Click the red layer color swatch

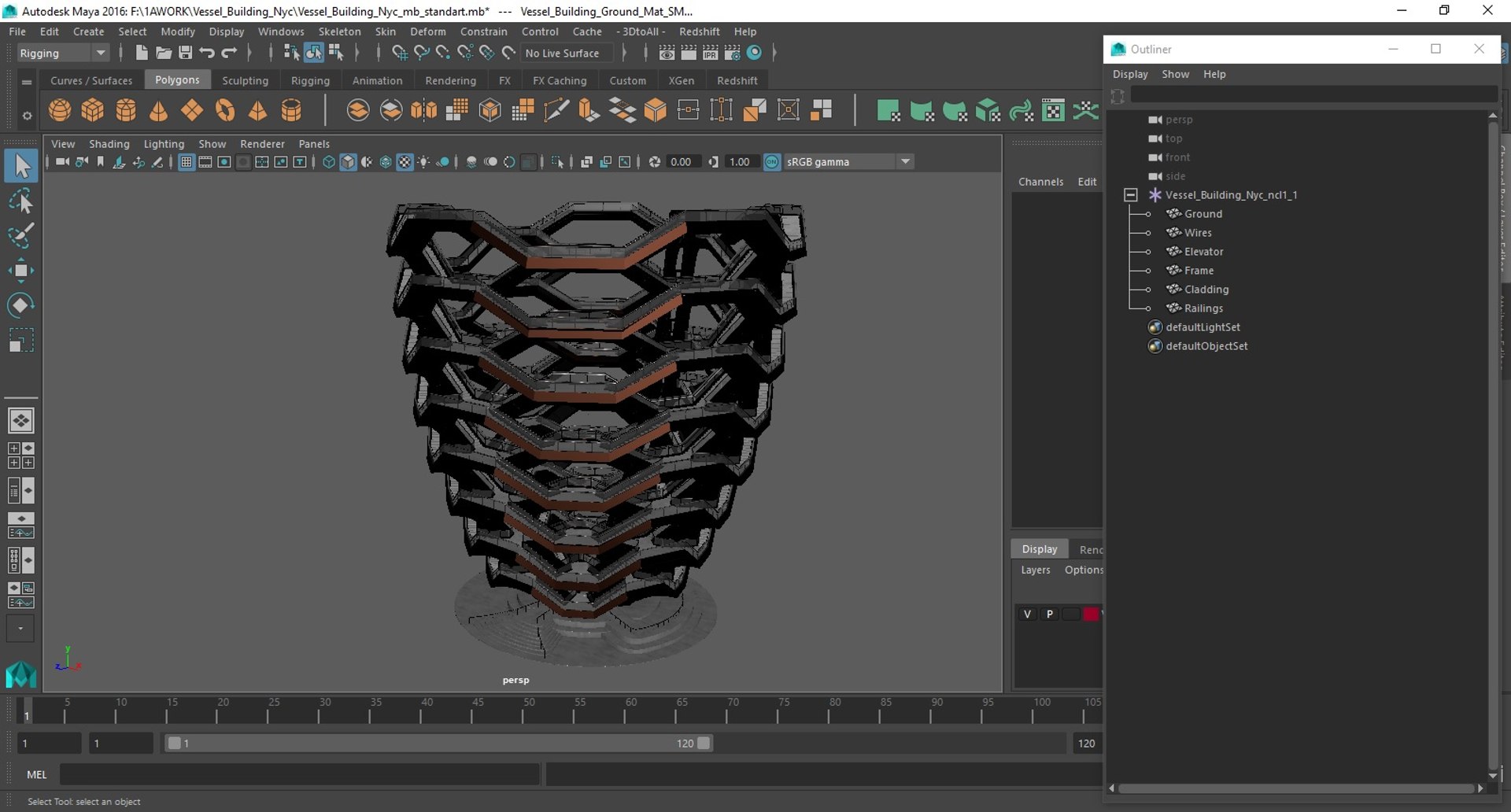pyautogui.click(x=1091, y=614)
